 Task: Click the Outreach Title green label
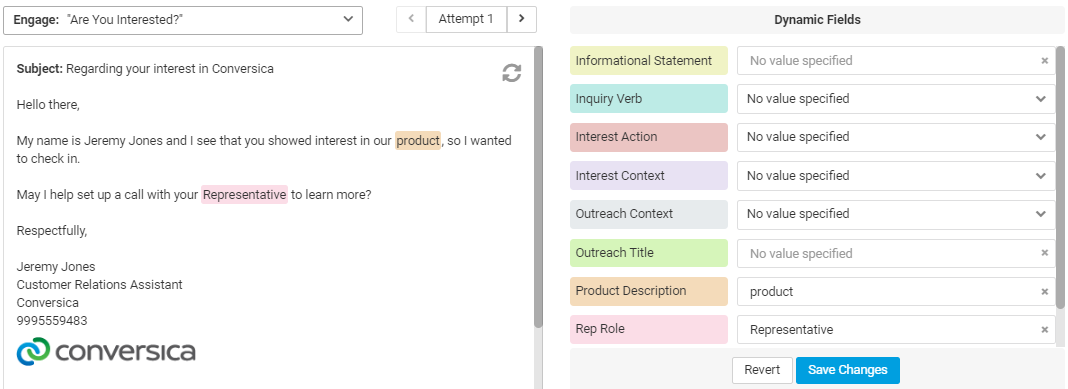tap(648, 253)
